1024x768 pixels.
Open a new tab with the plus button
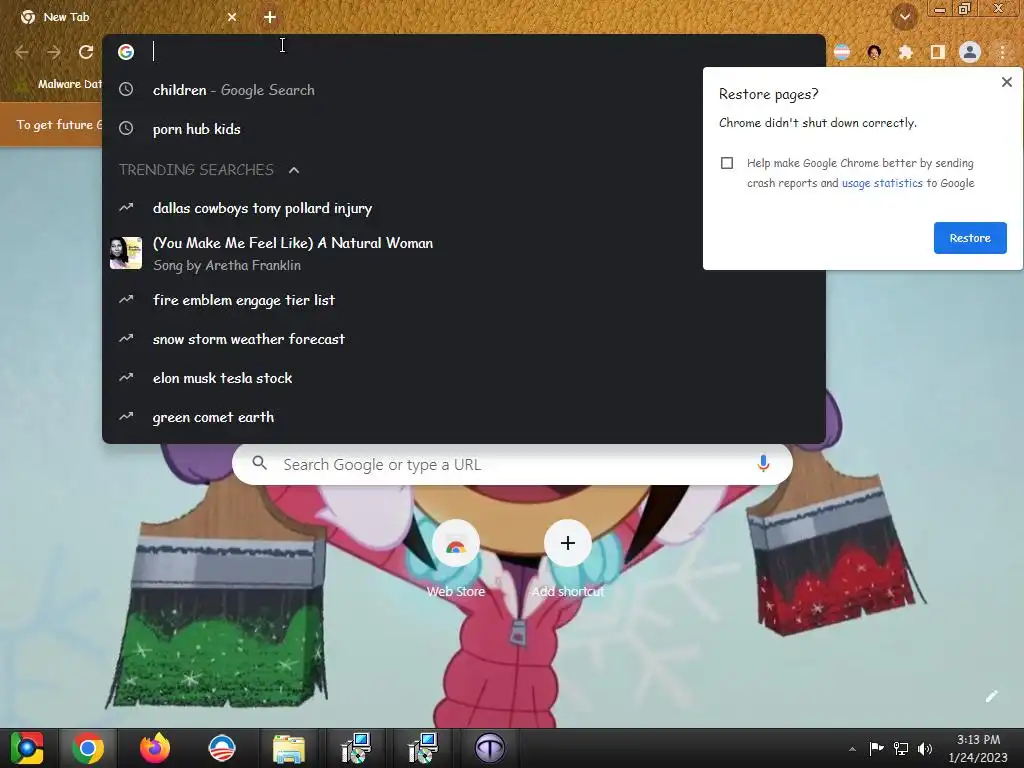270,18
